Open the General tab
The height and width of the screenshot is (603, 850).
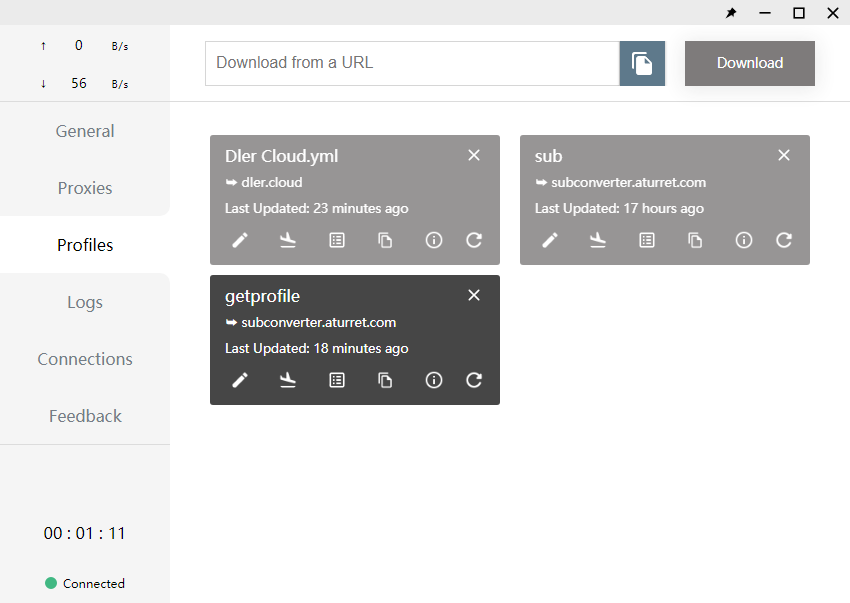[85, 131]
